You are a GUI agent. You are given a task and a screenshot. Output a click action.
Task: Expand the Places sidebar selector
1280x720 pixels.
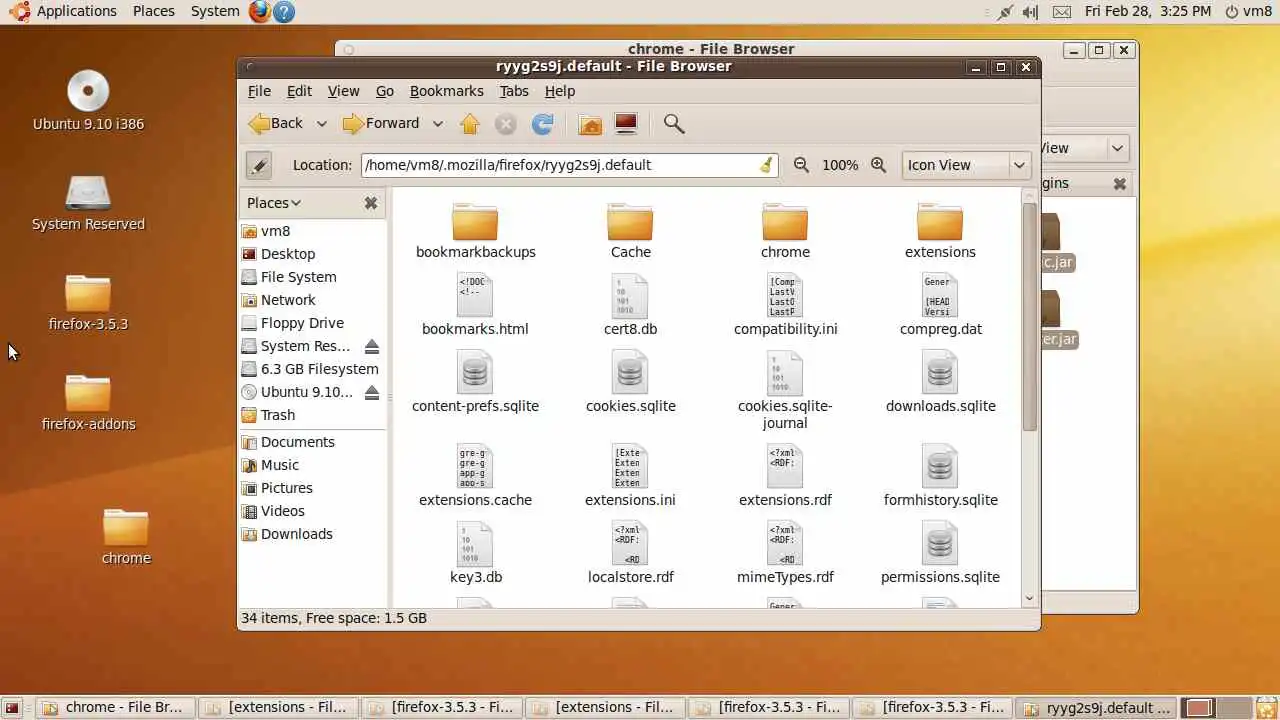(x=274, y=203)
